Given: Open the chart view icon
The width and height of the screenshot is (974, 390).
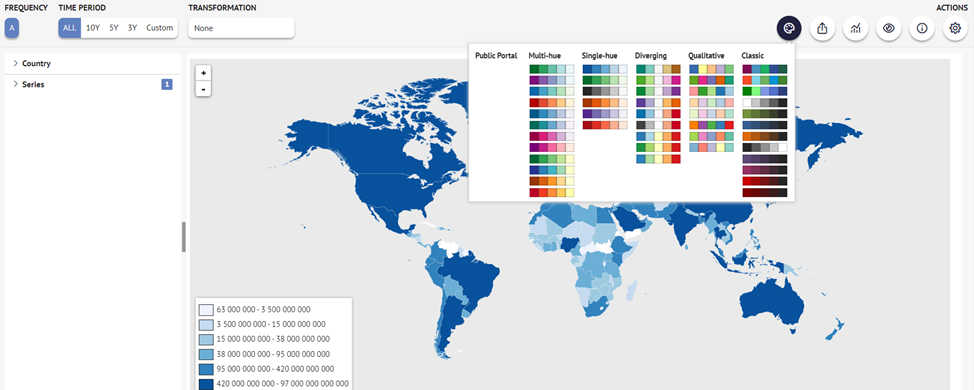Looking at the screenshot, I should 855,29.
